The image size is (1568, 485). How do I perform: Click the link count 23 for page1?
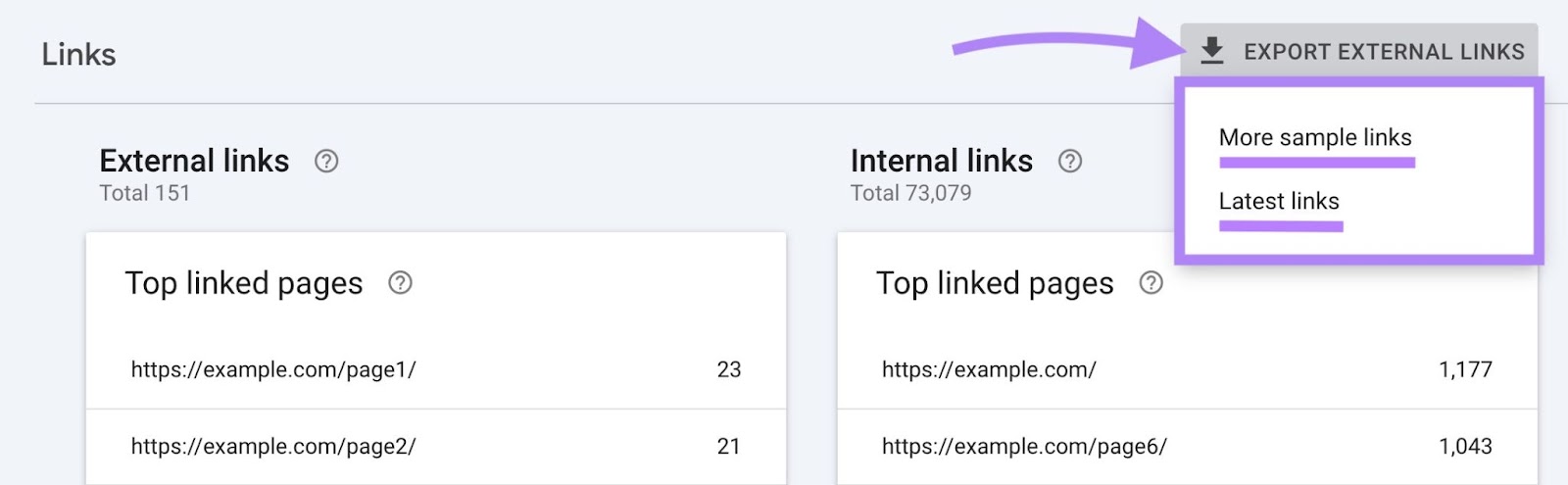pos(728,369)
